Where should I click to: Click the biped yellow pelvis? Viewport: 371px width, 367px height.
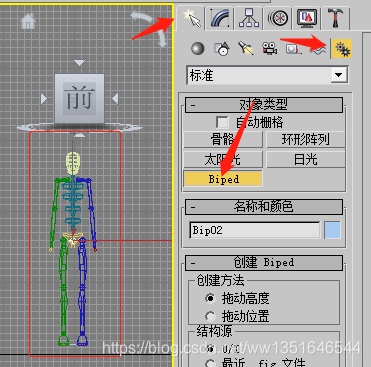pyautogui.click(x=73, y=240)
